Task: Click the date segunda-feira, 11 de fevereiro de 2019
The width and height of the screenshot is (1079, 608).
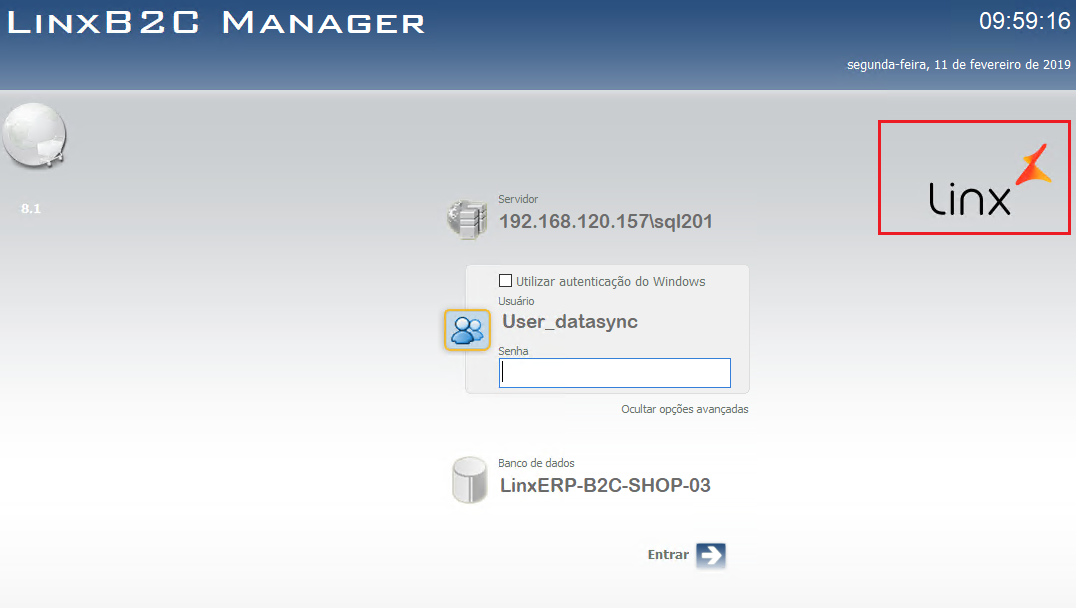Action: [x=959, y=65]
